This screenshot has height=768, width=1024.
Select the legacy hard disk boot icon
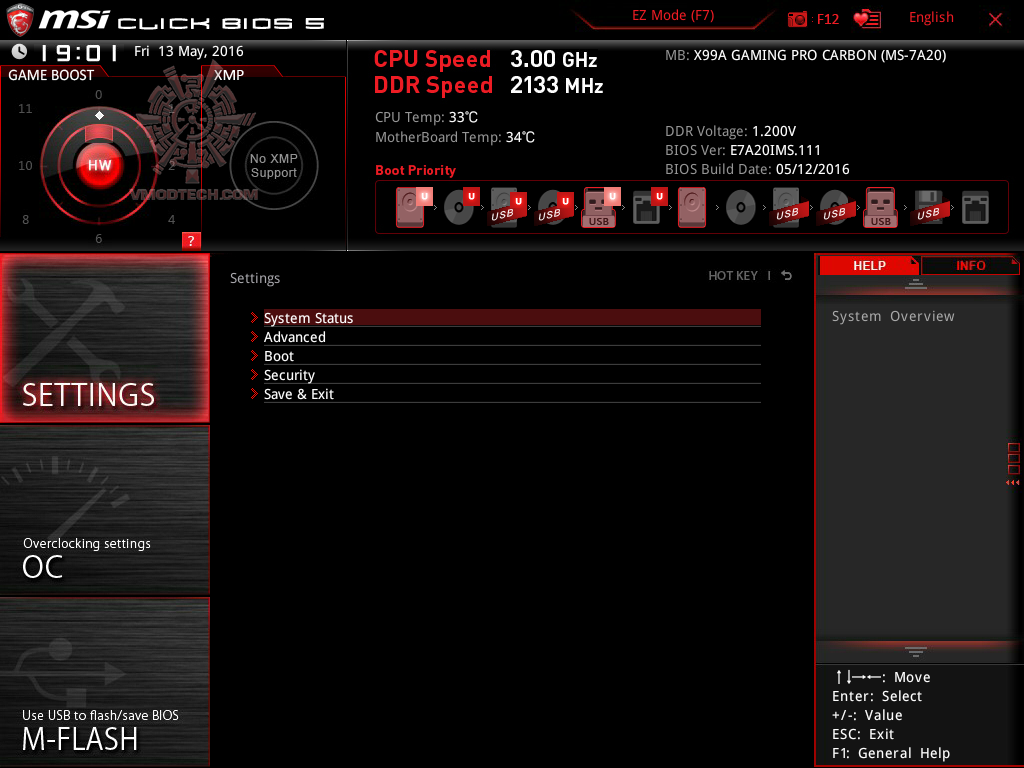click(x=692, y=207)
